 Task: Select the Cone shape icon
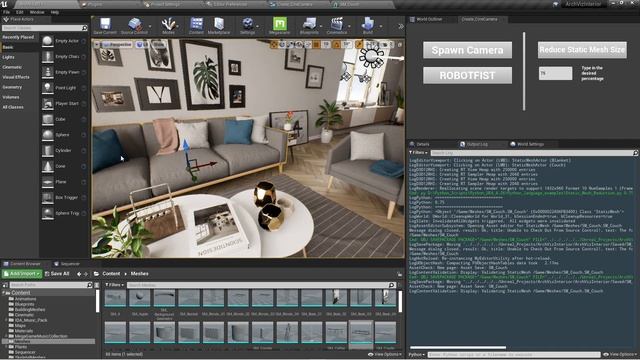(48, 166)
